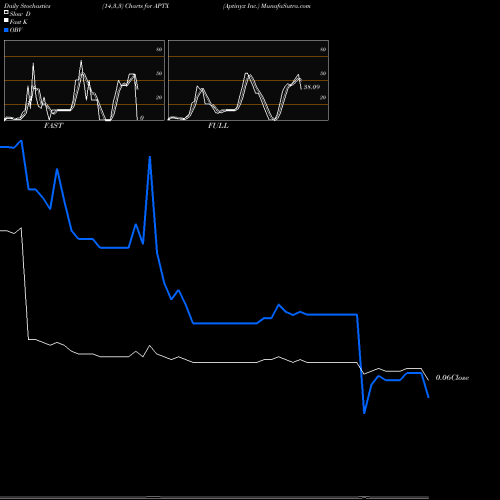Click the blue OBV legend swatch
The width and height of the screenshot is (500, 500).
pos(6,30)
